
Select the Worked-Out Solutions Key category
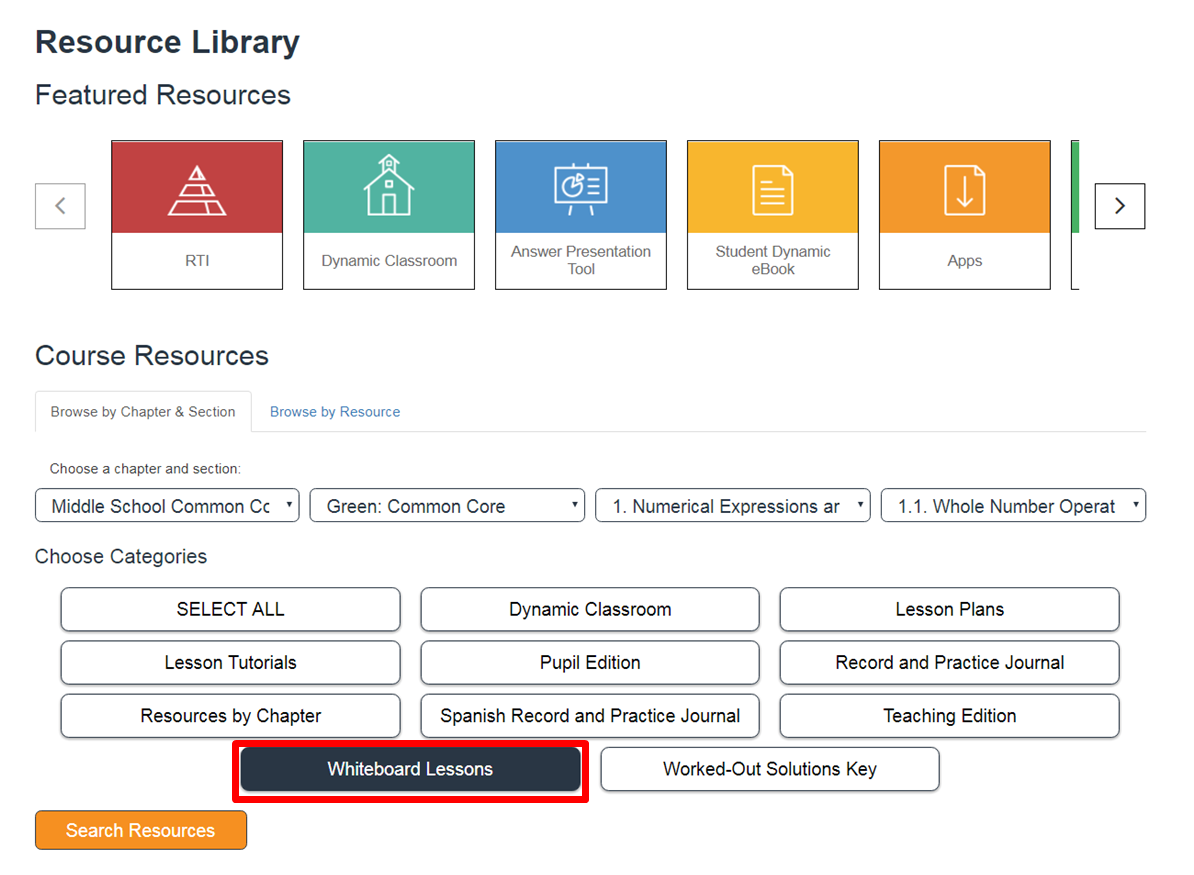[769, 769]
